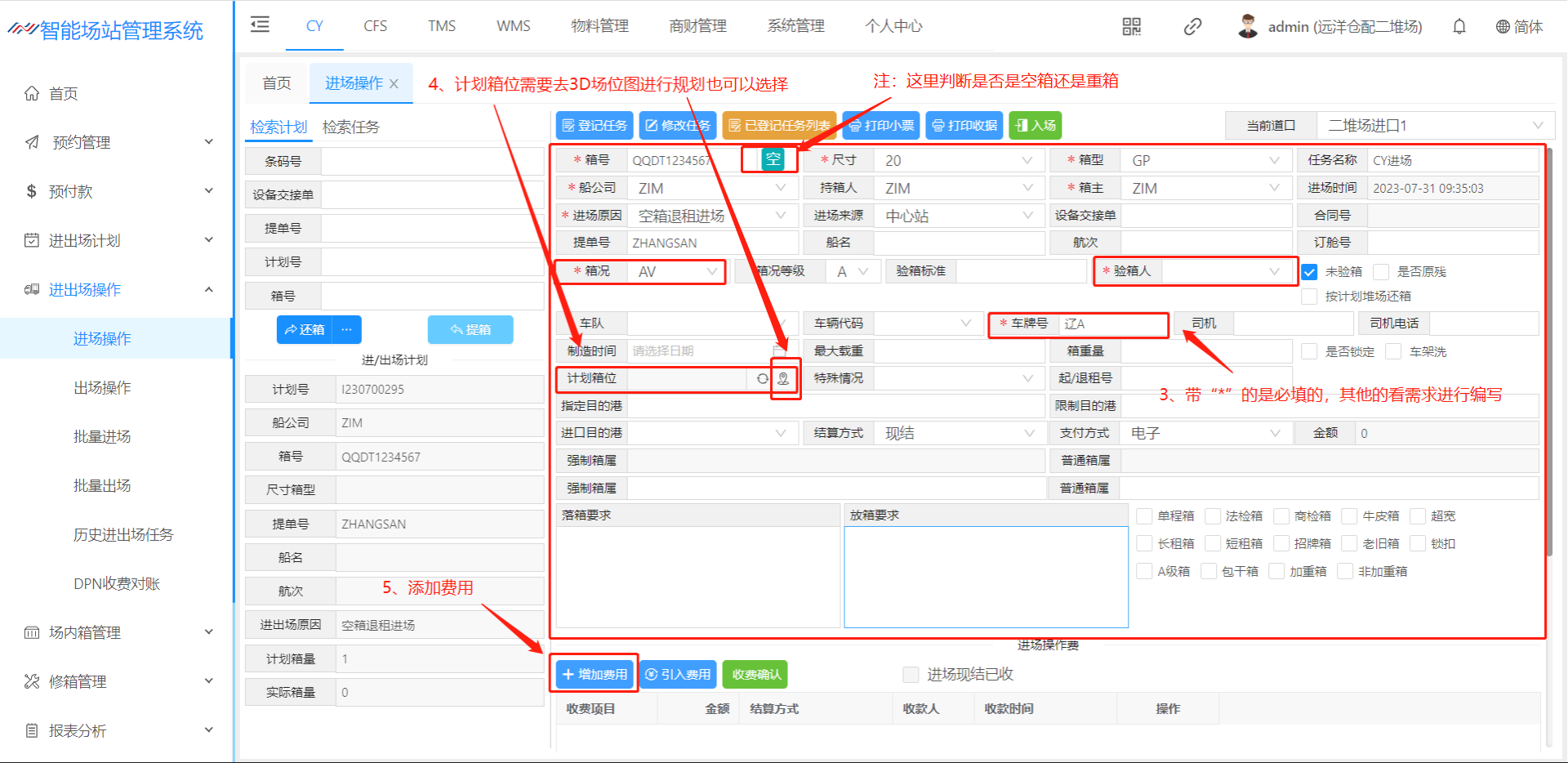
Task: Click the 还箱 more options ellipsis
Action: 347,329
